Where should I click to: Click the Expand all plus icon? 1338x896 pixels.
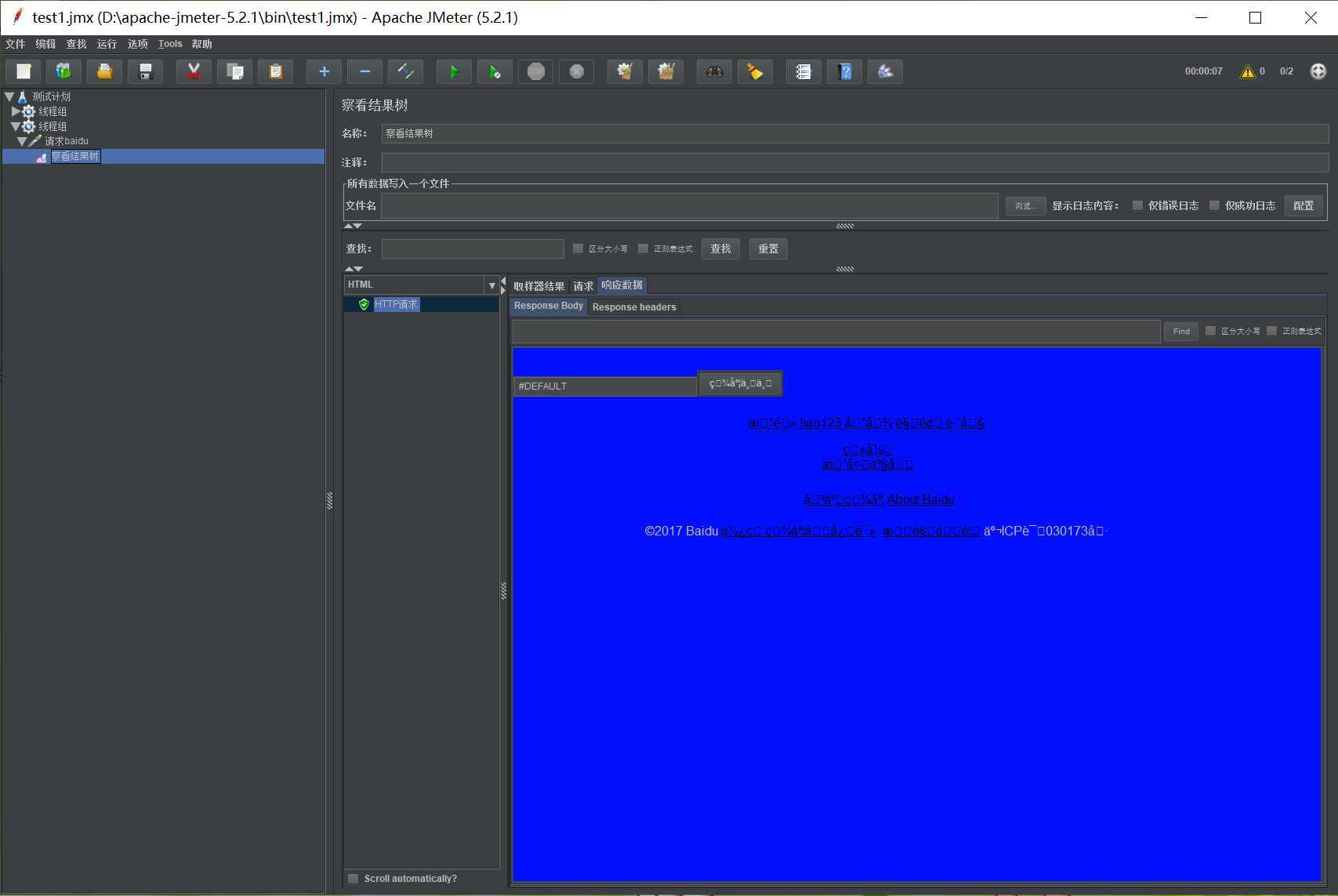click(324, 71)
